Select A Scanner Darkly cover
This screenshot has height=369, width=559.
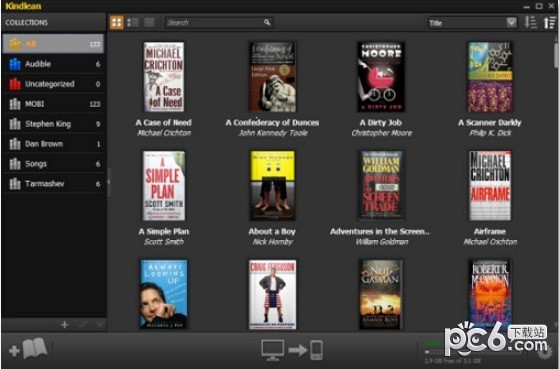490,77
